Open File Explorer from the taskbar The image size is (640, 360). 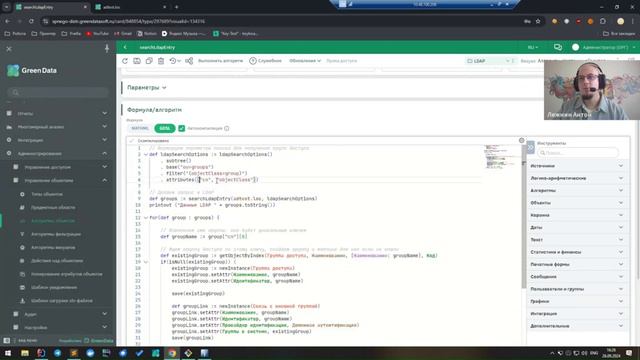25,353
